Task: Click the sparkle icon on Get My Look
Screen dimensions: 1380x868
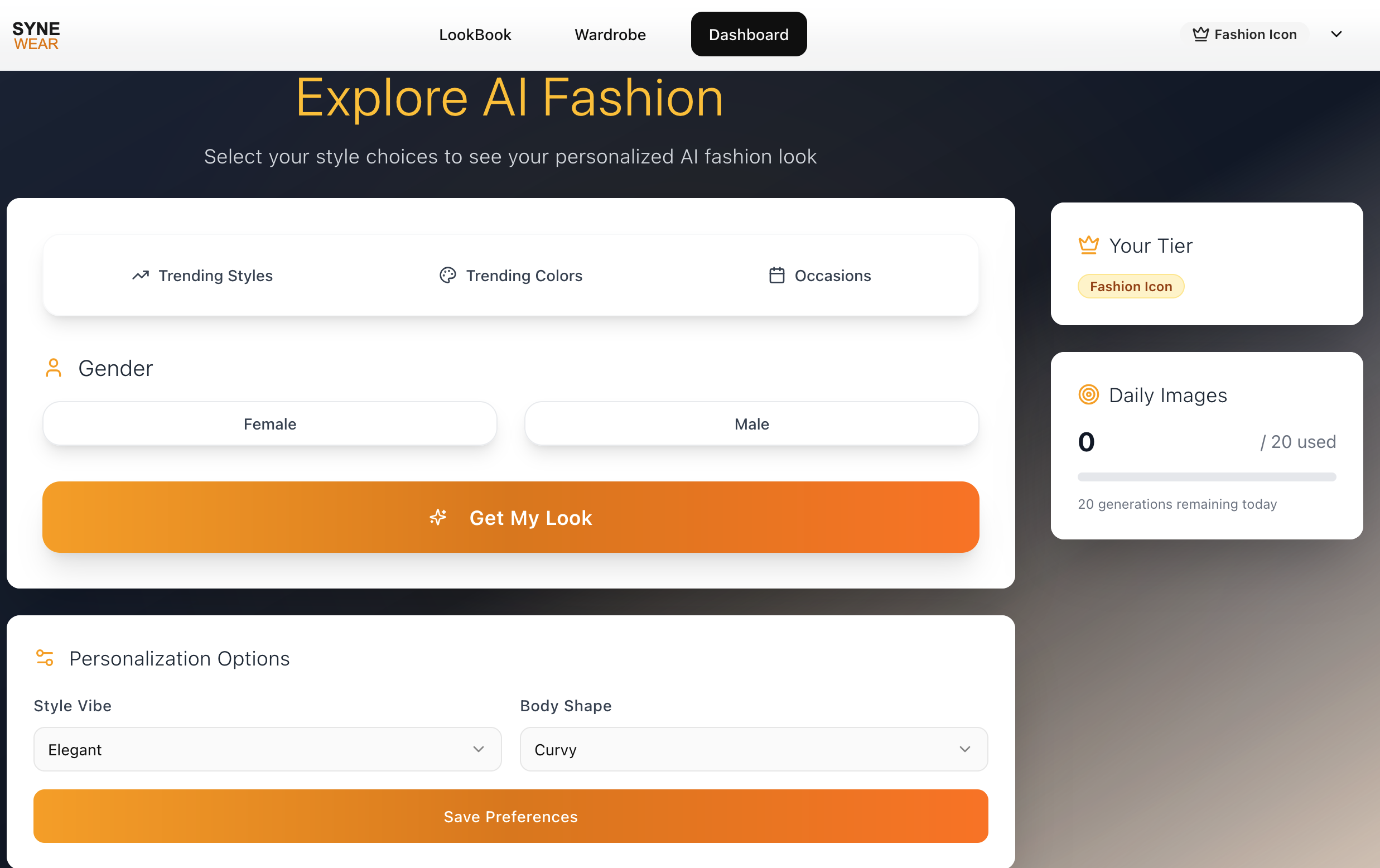Action: pos(438,518)
